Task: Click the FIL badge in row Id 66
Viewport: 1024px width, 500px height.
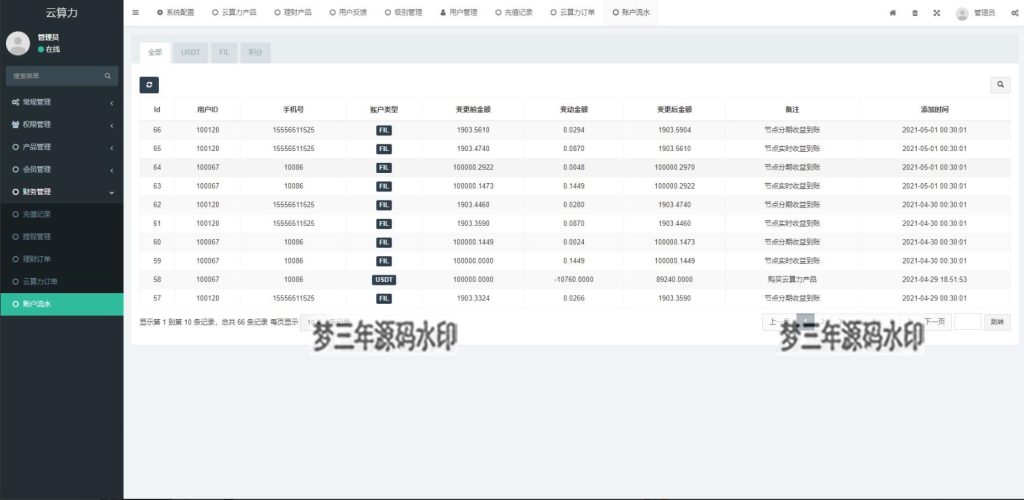Action: [x=384, y=130]
